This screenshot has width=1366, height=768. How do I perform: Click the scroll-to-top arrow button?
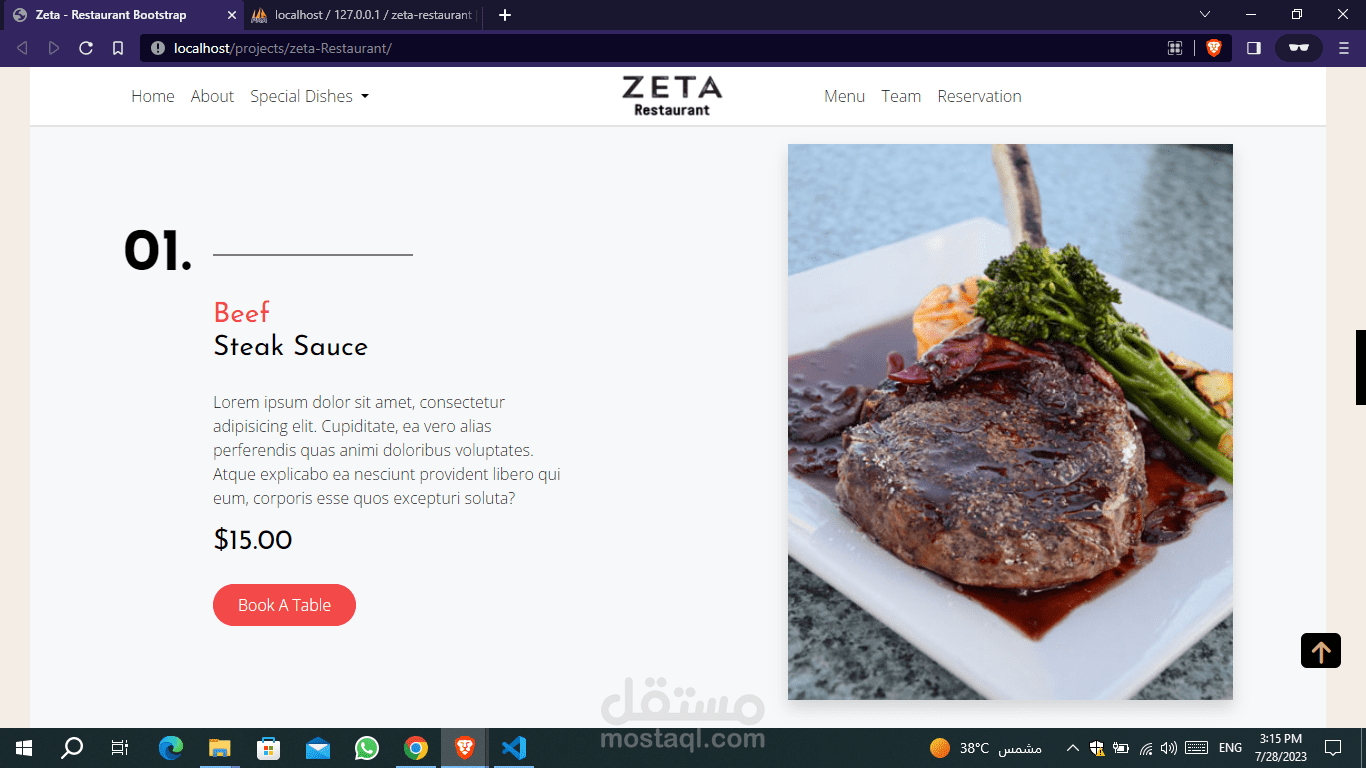point(1320,651)
